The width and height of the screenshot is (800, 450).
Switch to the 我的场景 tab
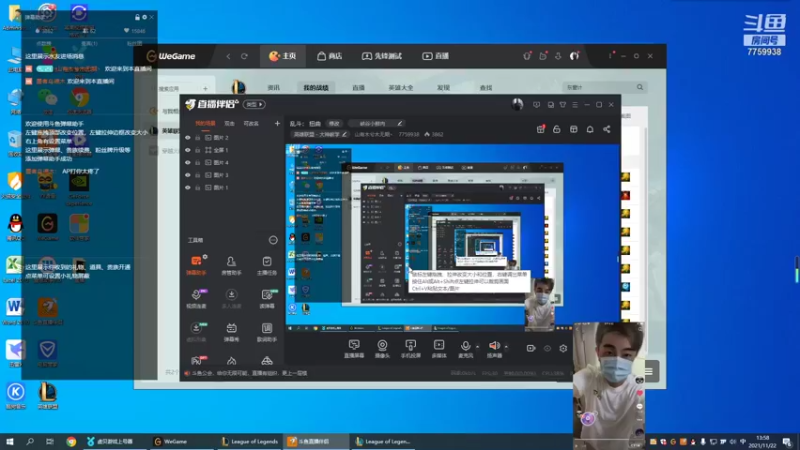[x=205, y=123]
